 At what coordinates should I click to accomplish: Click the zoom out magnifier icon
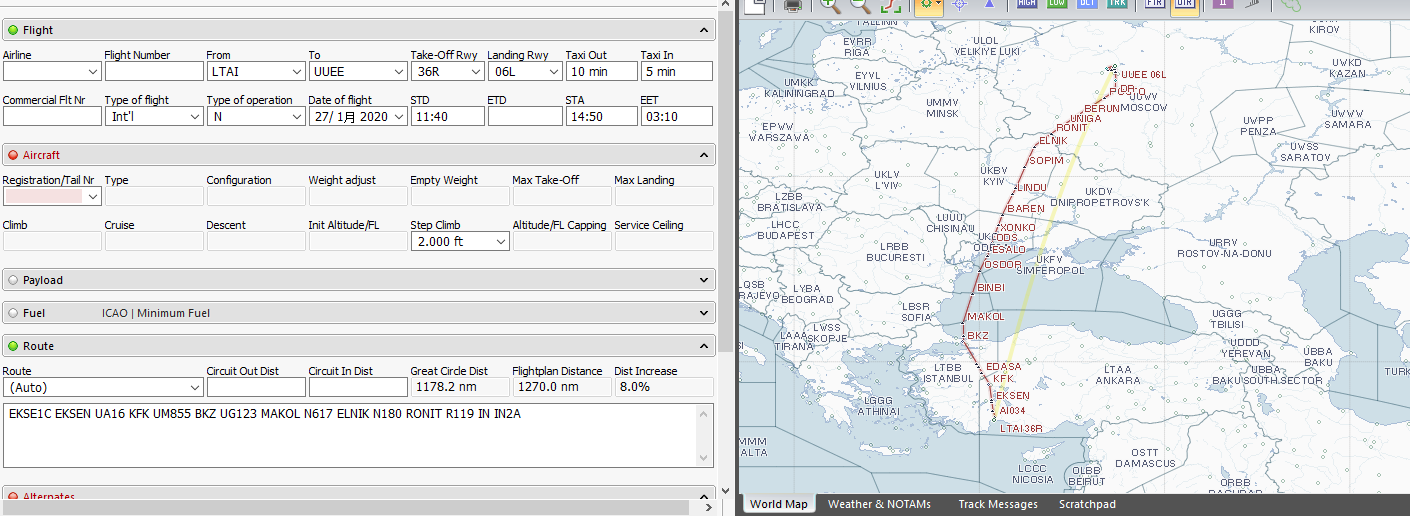[860, 4]
